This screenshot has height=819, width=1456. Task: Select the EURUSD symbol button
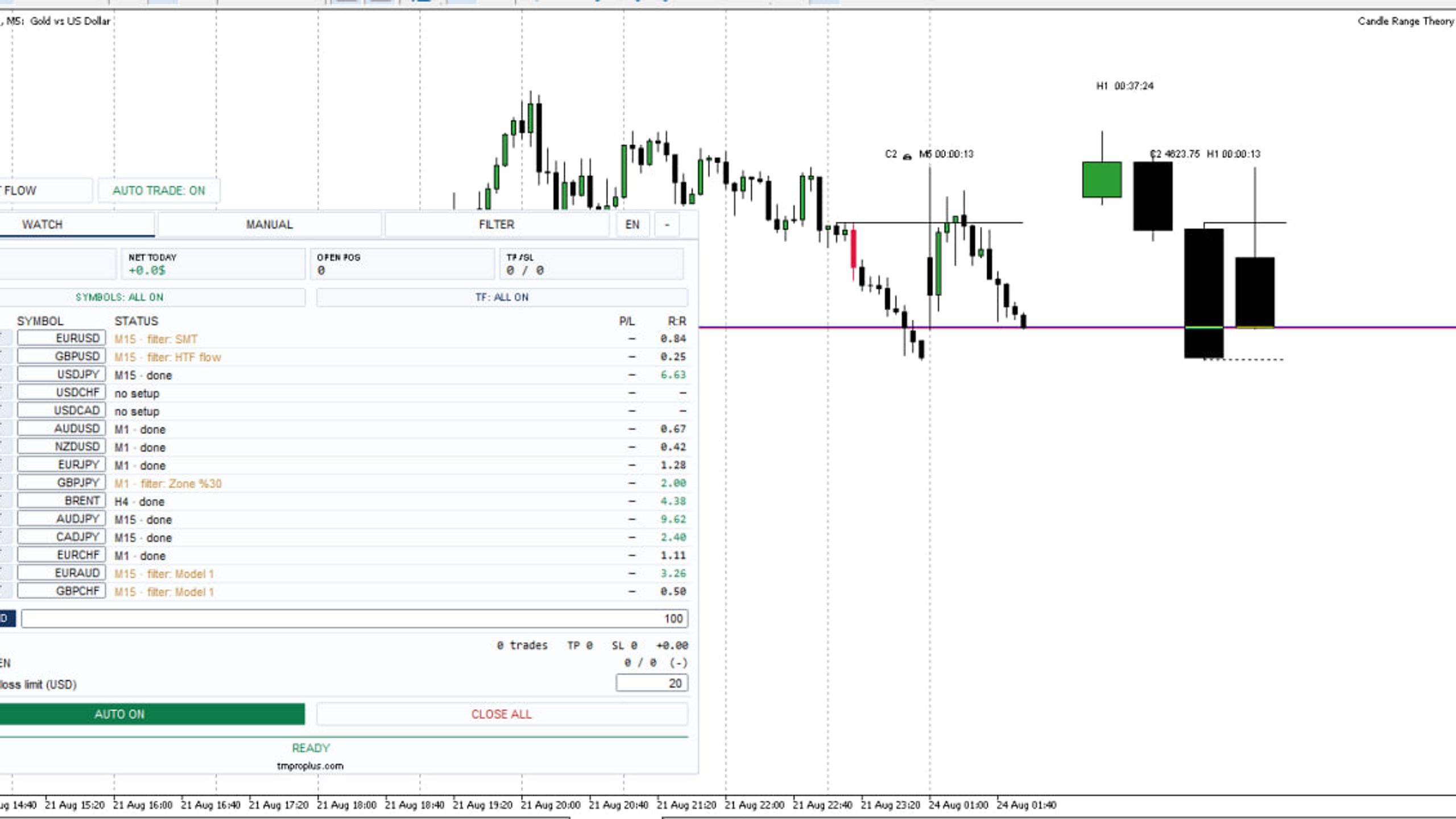click(61, 338)
